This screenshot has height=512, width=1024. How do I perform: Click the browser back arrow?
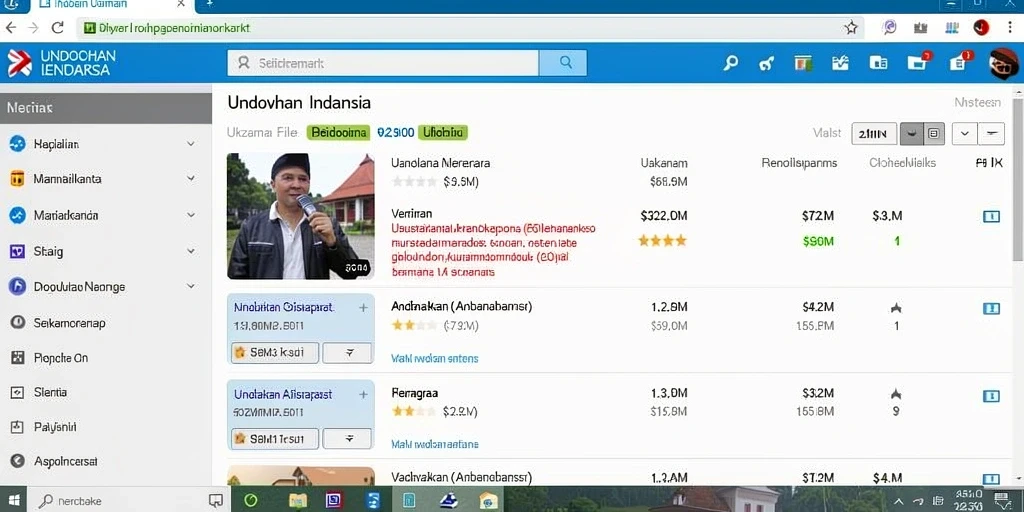click(x=10, y=27)
